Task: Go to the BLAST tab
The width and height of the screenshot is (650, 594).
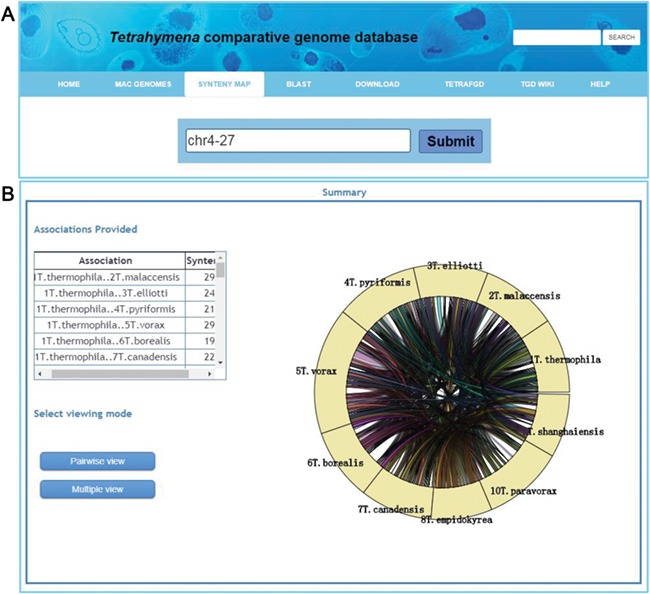Action: [298, 84]
